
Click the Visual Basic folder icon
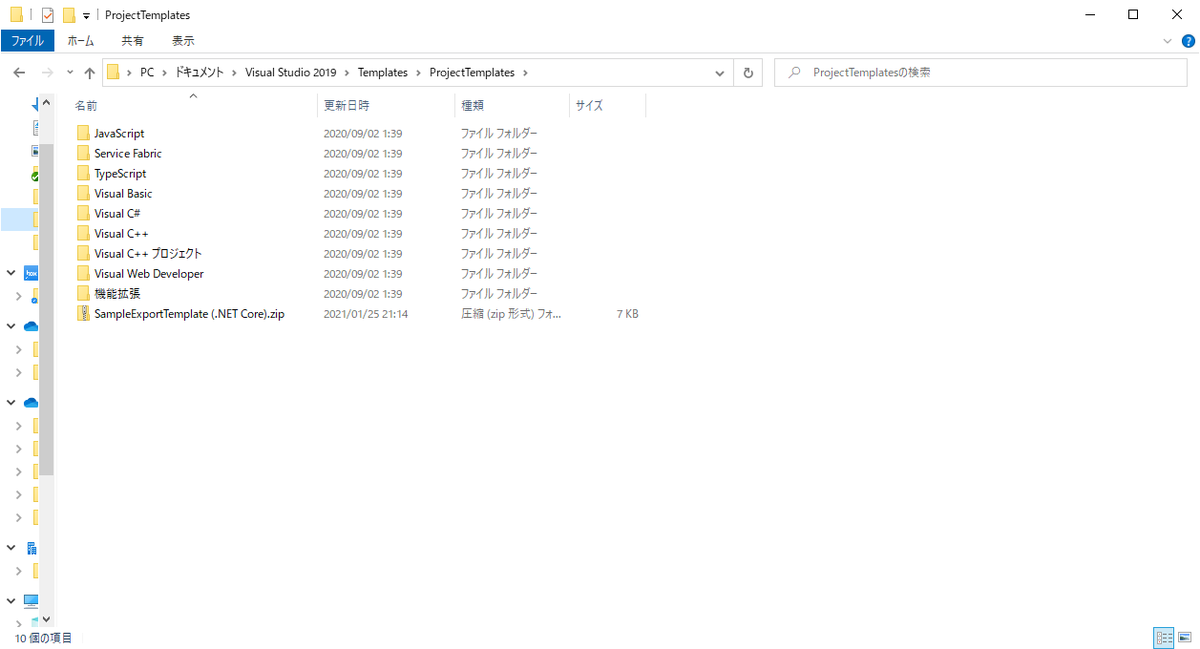83,193
